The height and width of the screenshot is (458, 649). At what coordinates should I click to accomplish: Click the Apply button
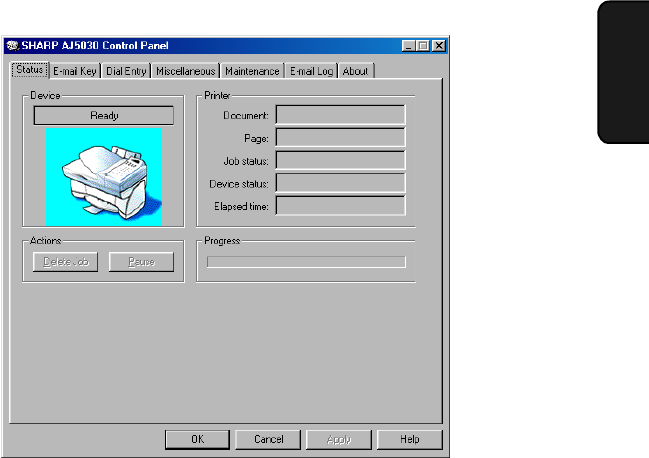tap(339, 439)
